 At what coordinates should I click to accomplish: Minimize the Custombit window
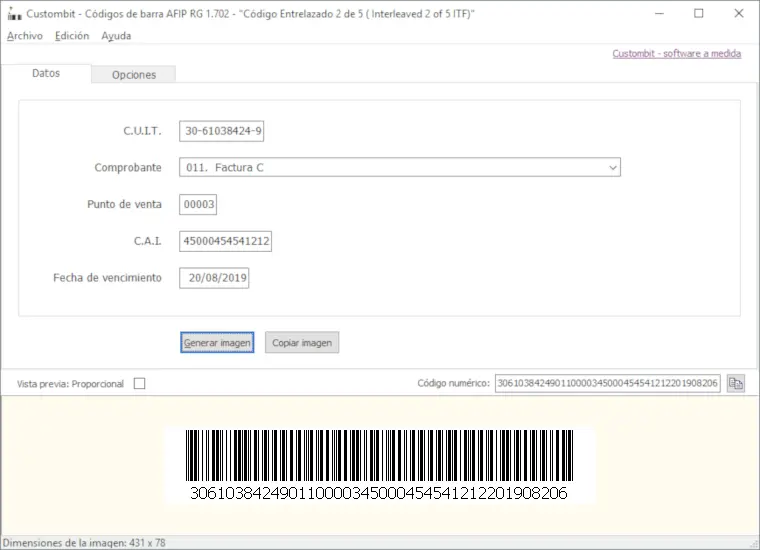point(659,14)
